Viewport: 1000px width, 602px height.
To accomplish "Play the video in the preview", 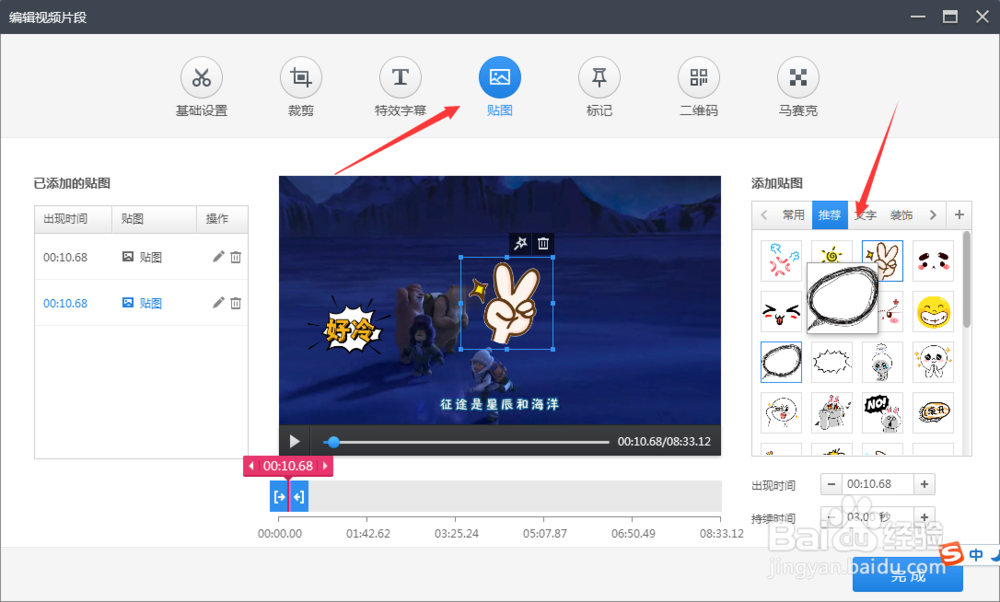I will 294,440.
